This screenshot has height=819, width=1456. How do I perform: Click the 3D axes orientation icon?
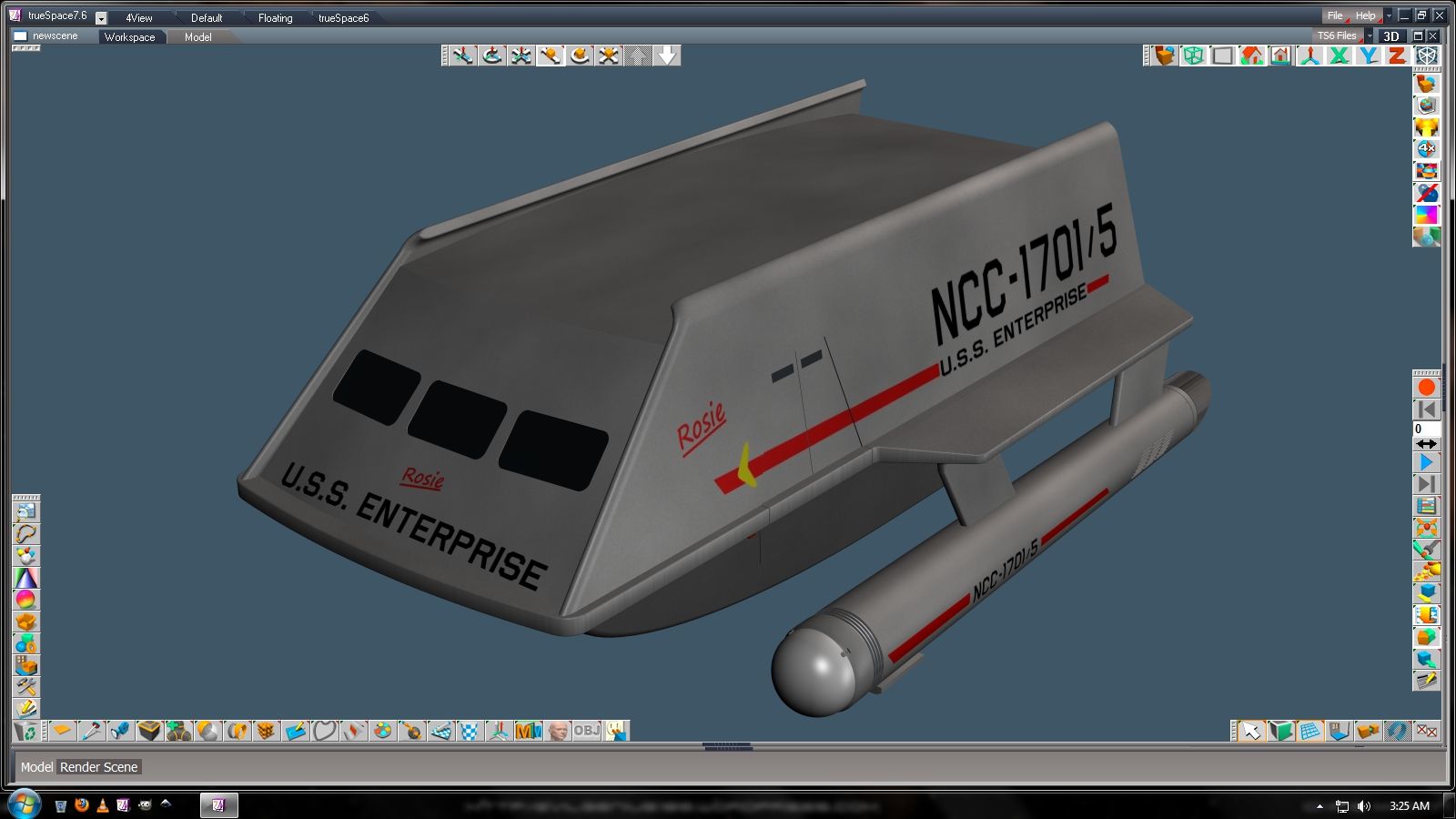[x=1309, y=56]
